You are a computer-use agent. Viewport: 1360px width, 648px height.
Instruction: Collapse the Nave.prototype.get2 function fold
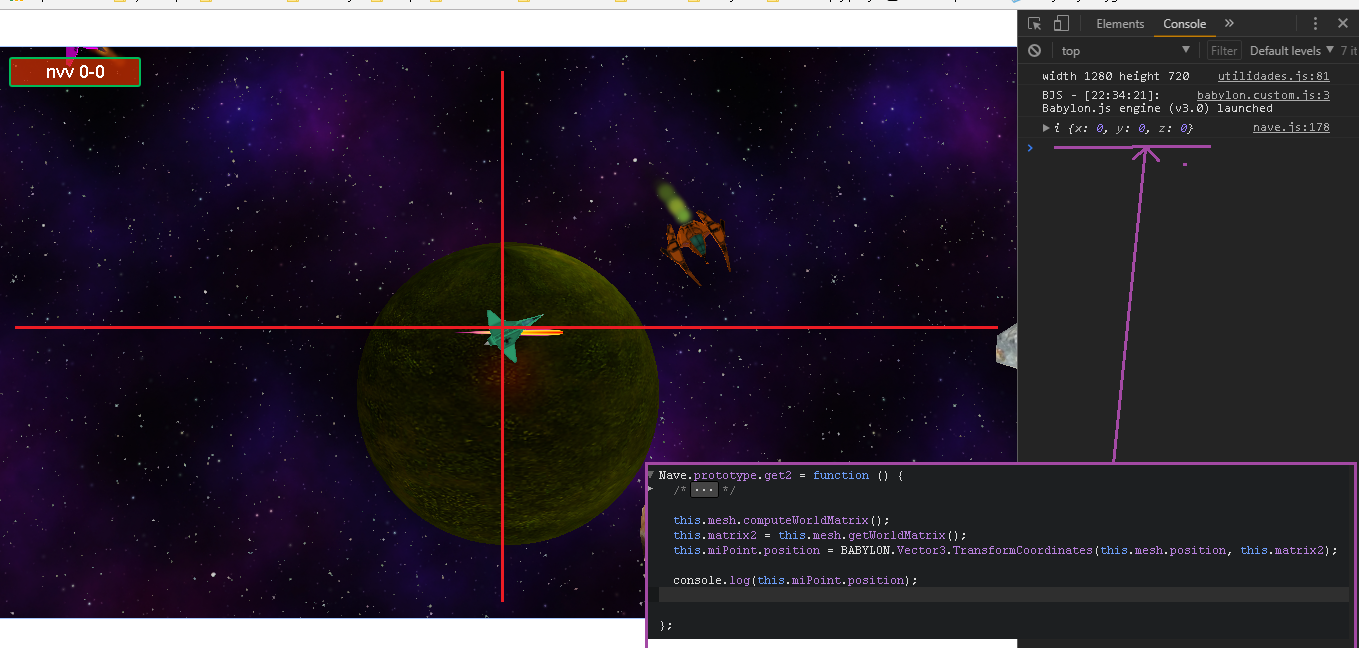(651, 475)
